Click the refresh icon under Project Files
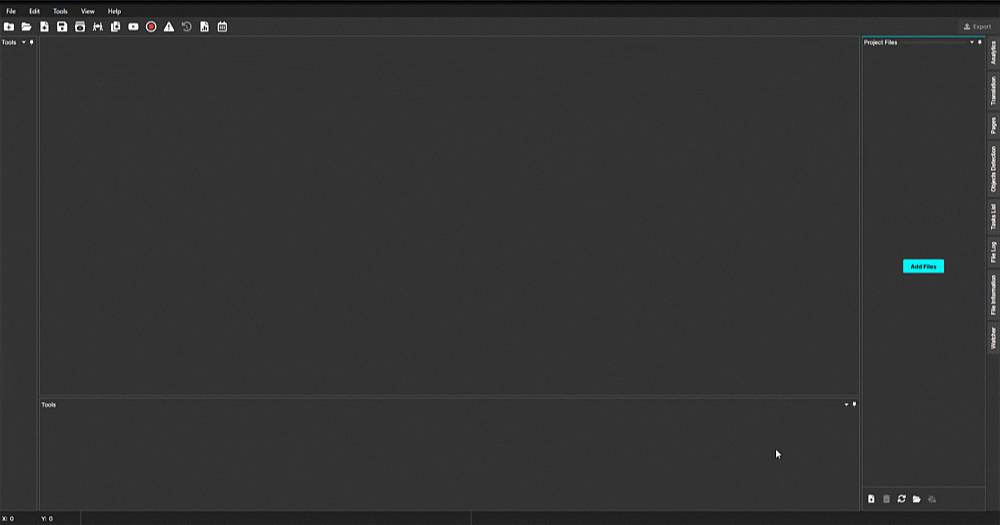Screen dimensions: 1000x525 point(902,499)
